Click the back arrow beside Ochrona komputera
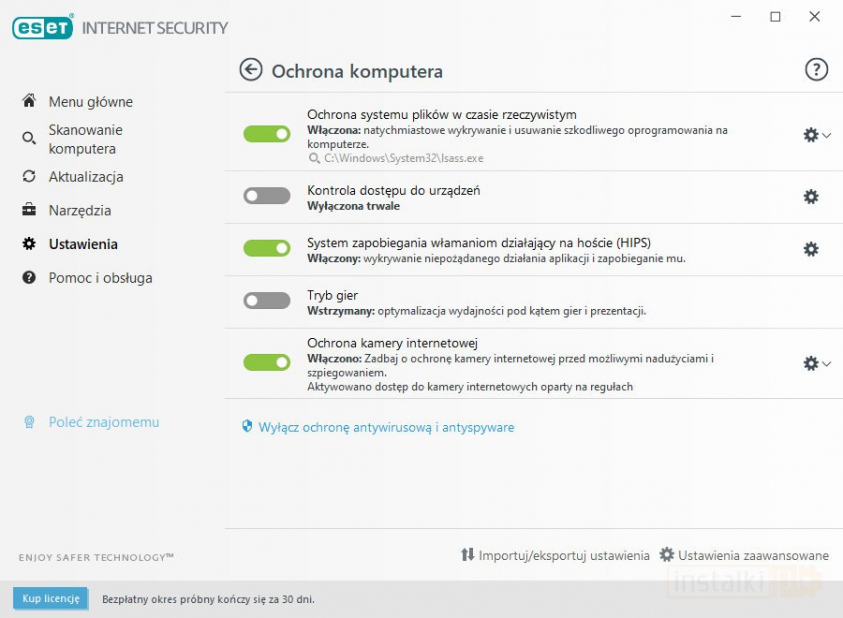Image resolution: width=843 pixels, height=618 pixels. [250, 70]
